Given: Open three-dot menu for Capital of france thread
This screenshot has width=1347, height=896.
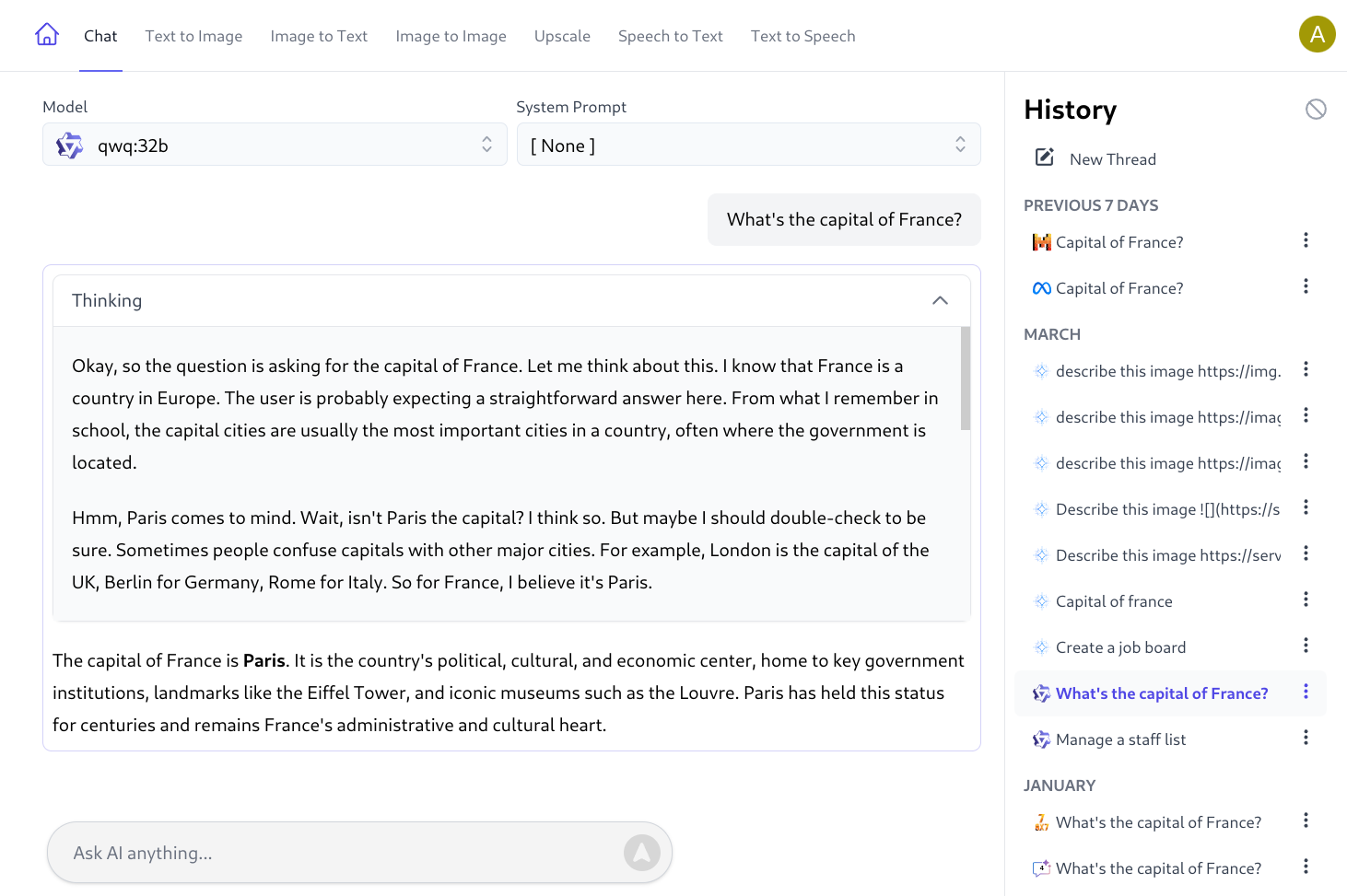Looking at the screenshot, I should tap(1306, 599).
